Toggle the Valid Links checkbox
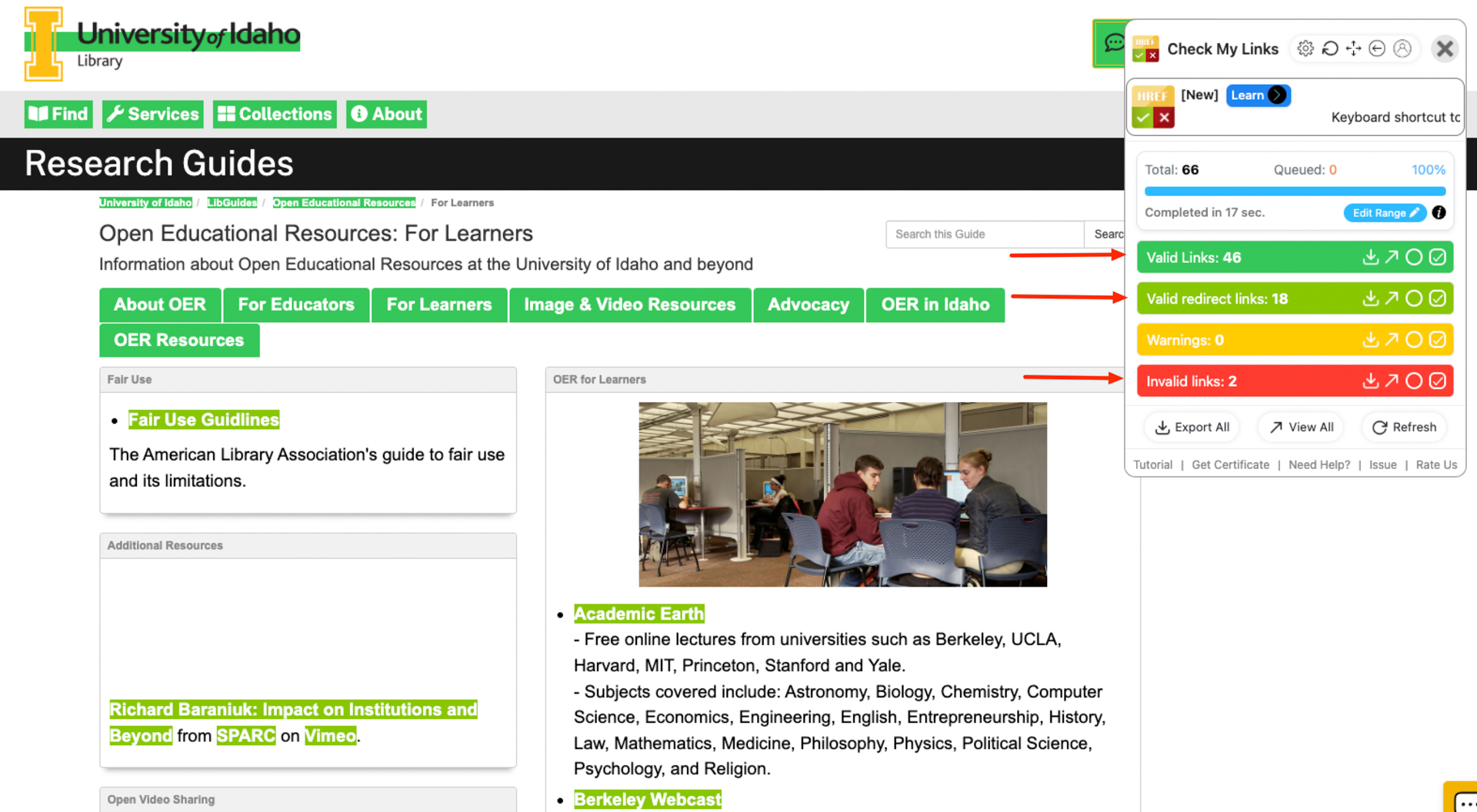 point(1437,258)
